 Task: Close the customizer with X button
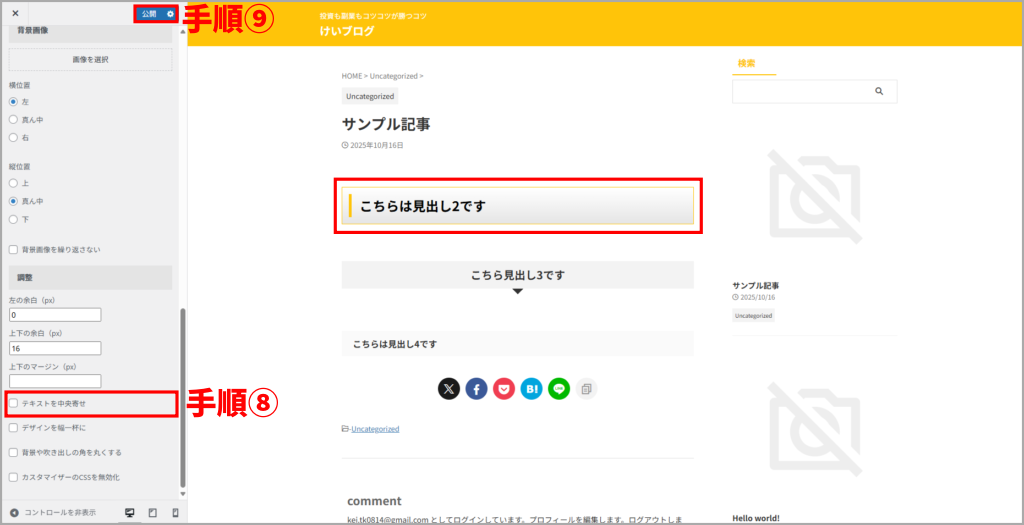pos(15,14)
